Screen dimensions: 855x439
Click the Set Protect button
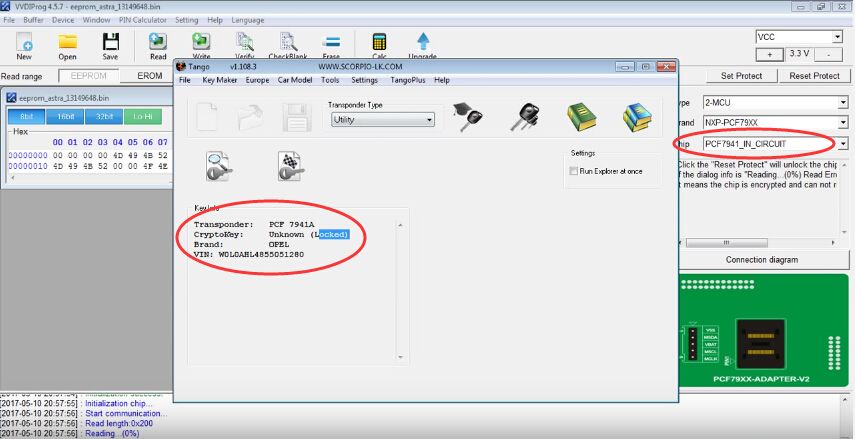(x=741, y=76)
